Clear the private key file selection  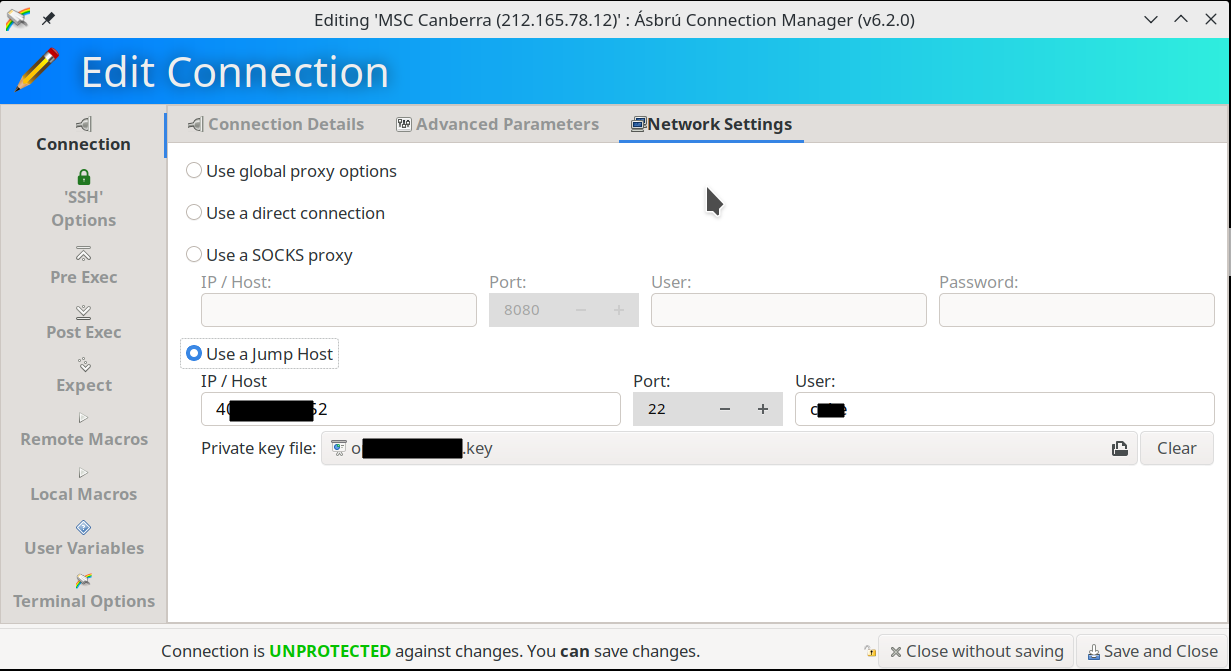(x=1177, y=448)
